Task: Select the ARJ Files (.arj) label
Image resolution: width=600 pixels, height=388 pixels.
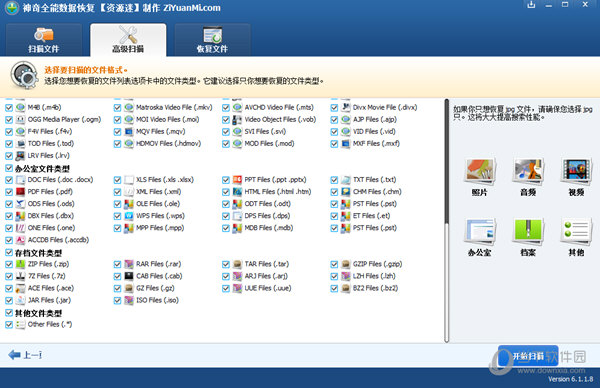Action: pyautogui.click(x=266, y=276)
